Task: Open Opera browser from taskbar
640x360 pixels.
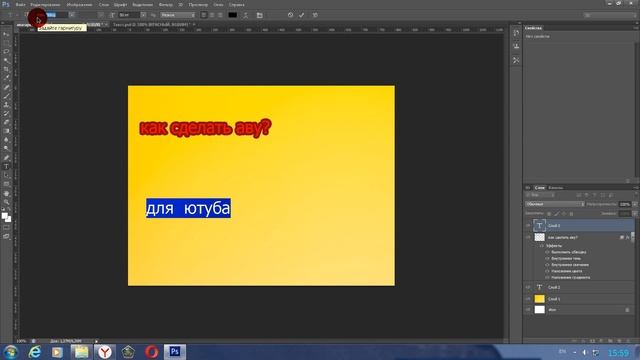Action: 151,352
